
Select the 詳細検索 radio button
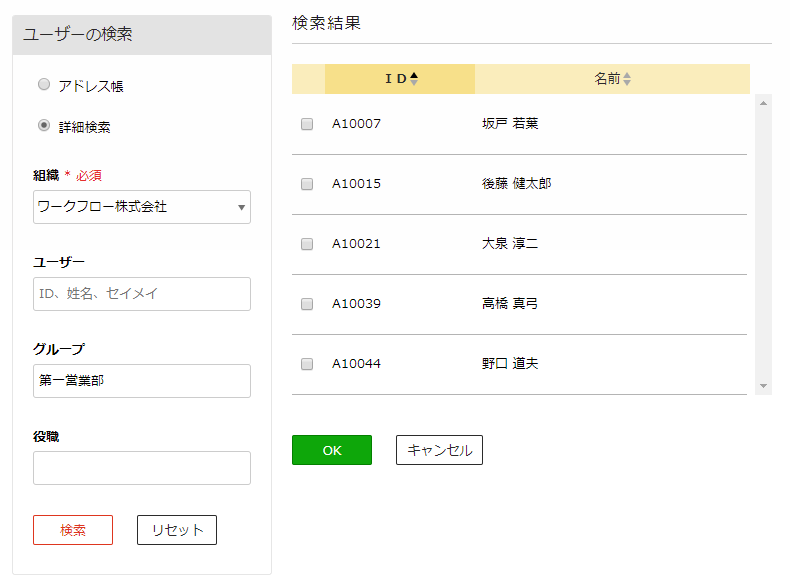[44, 125]
